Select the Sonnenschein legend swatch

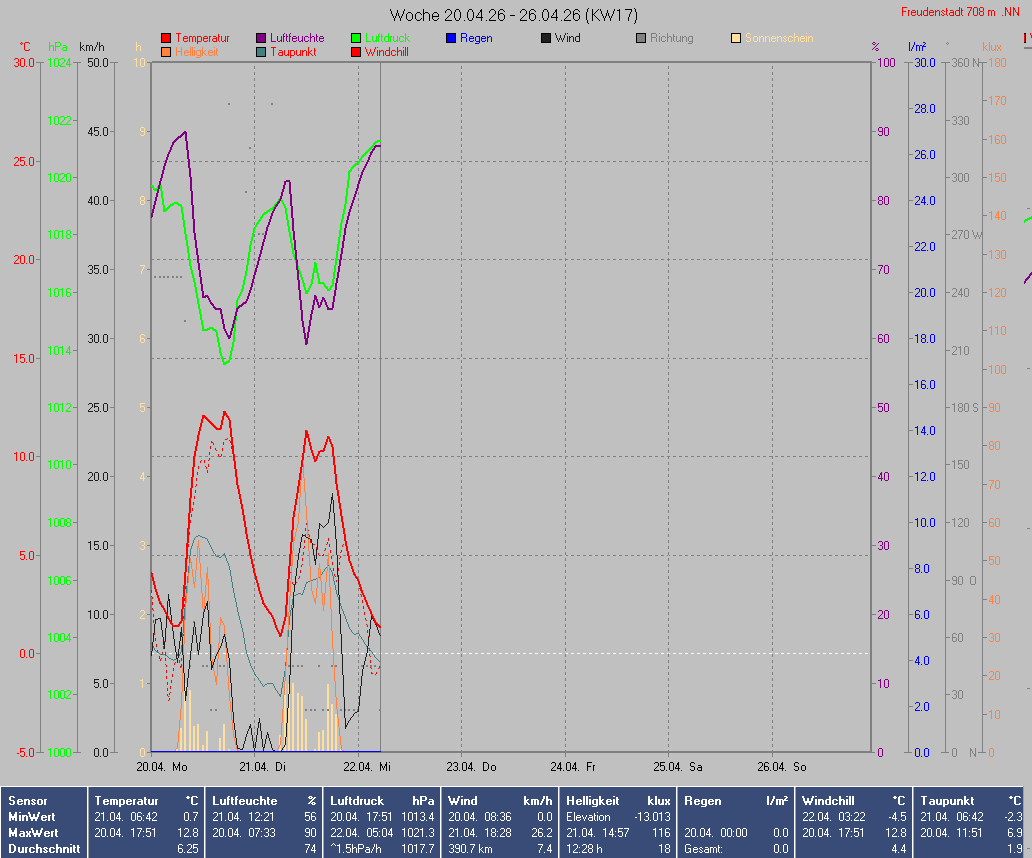(x=736, y=38)
